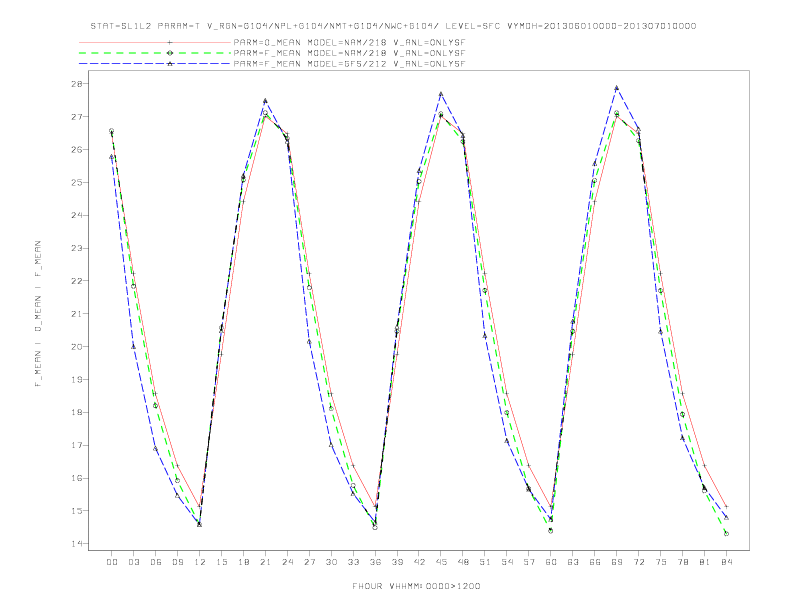
Task: Click y-axis tick label 24
Action: tap(77, 215)
